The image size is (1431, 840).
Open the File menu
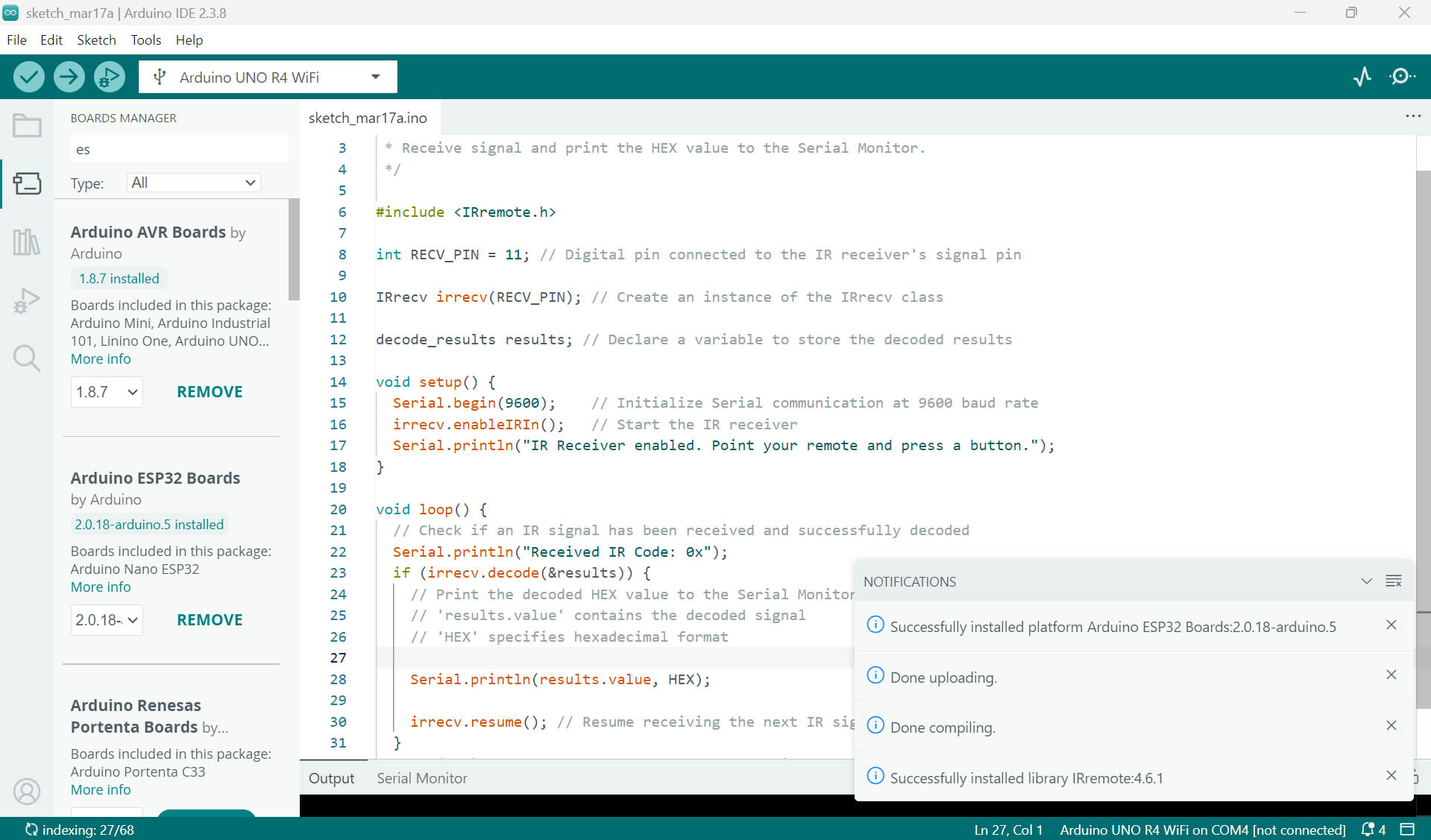tap(16, 40)
